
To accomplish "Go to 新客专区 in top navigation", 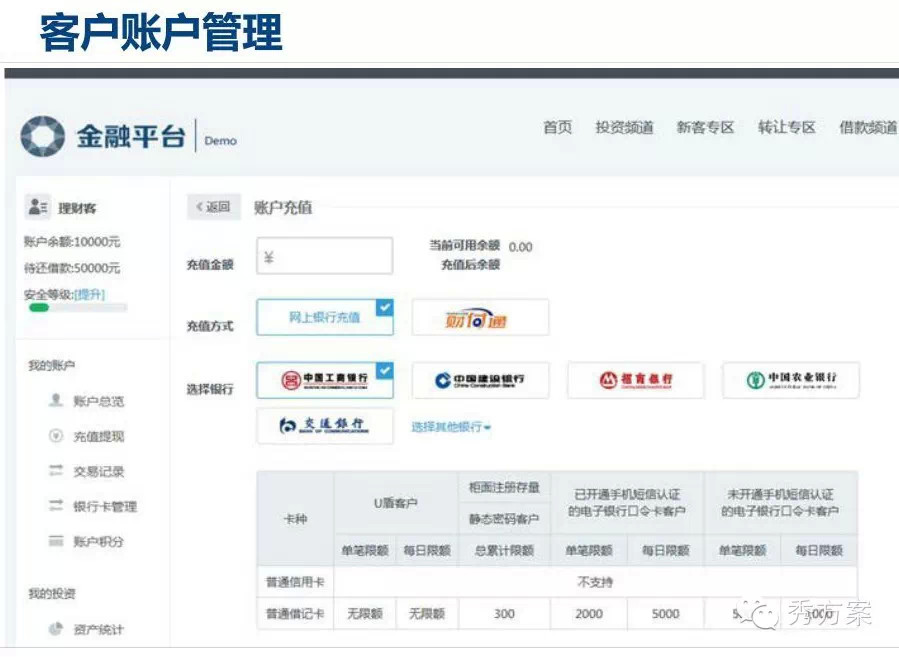I will coord(705,127).
